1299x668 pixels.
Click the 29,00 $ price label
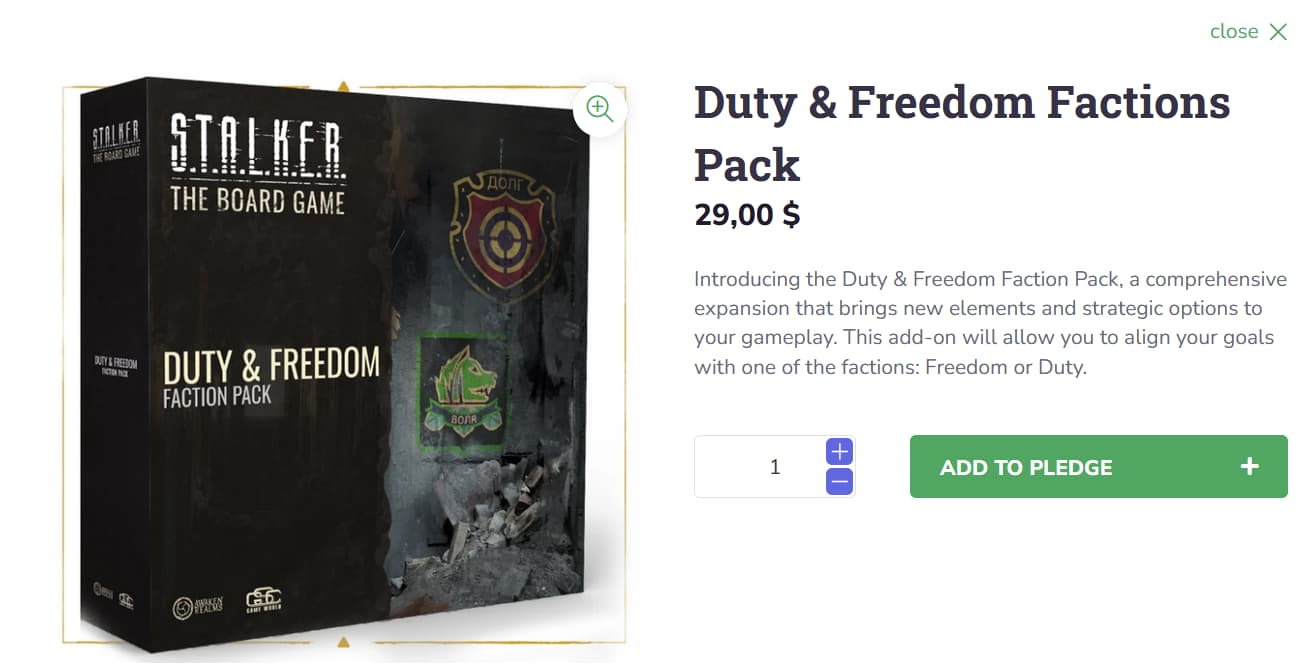747,215
